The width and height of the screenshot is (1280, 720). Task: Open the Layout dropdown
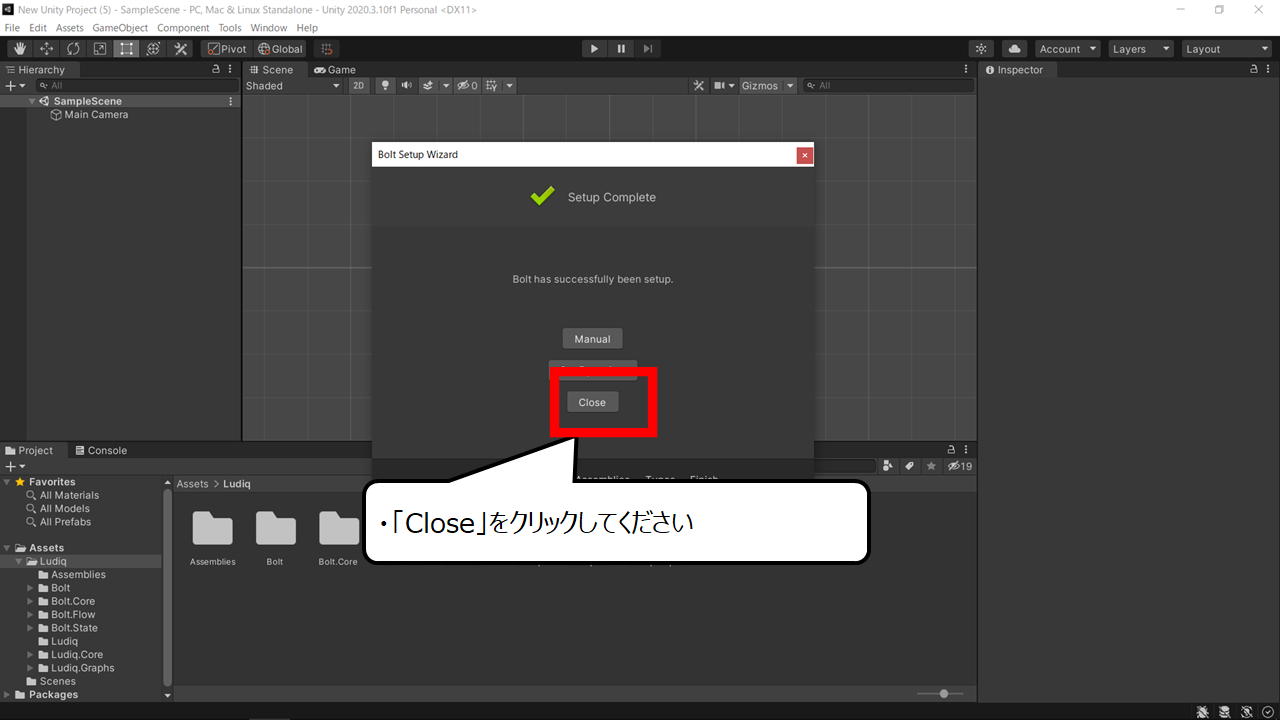[x=1225, y=49]
